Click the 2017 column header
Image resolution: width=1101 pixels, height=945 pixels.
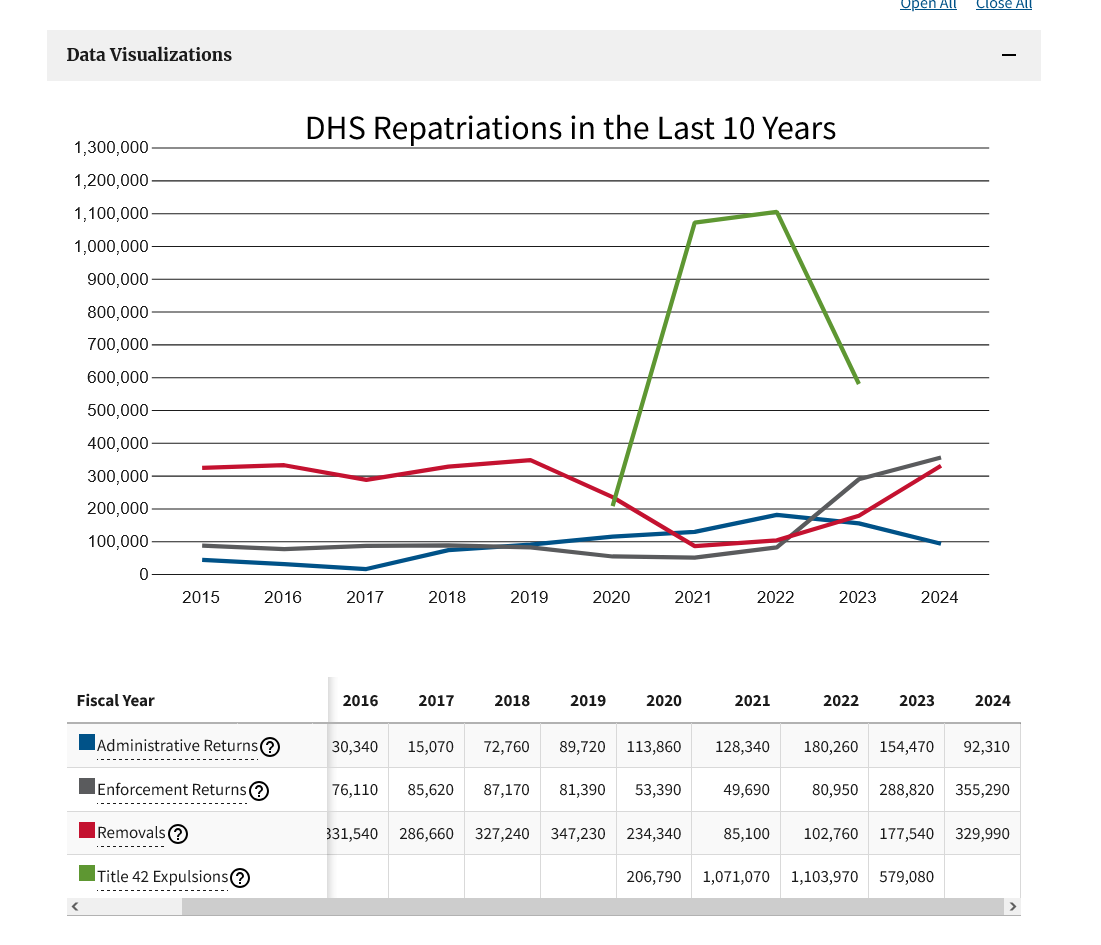coord(436,701)
